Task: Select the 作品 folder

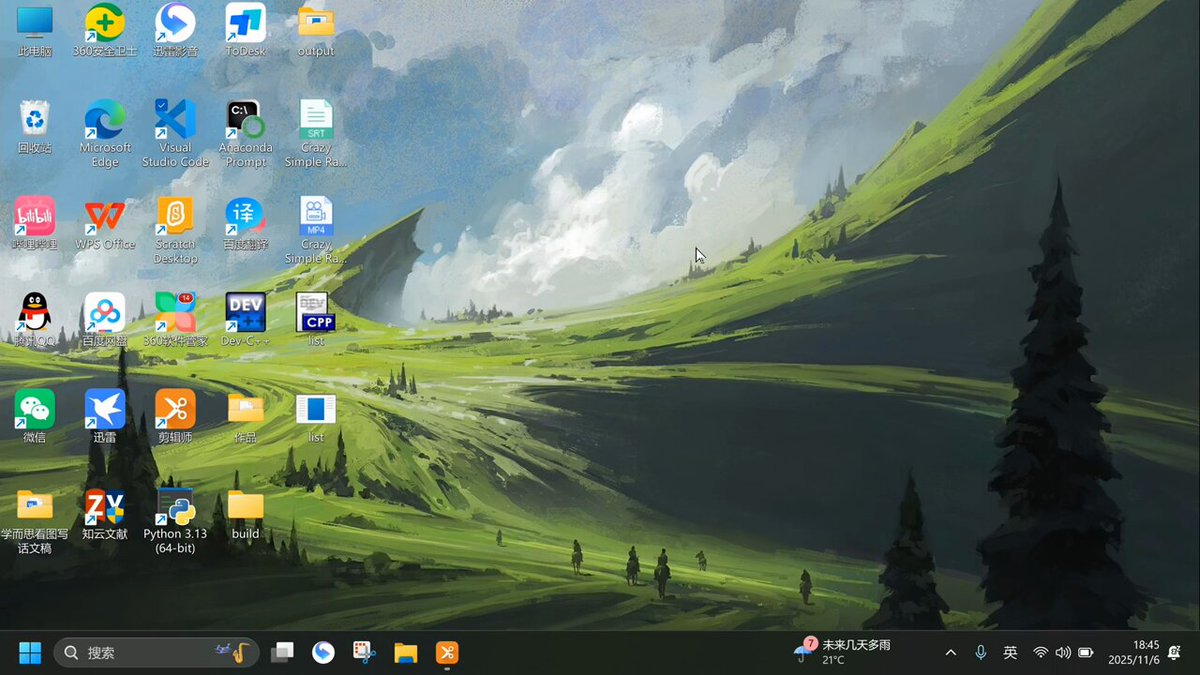Action: pos(246,416)
